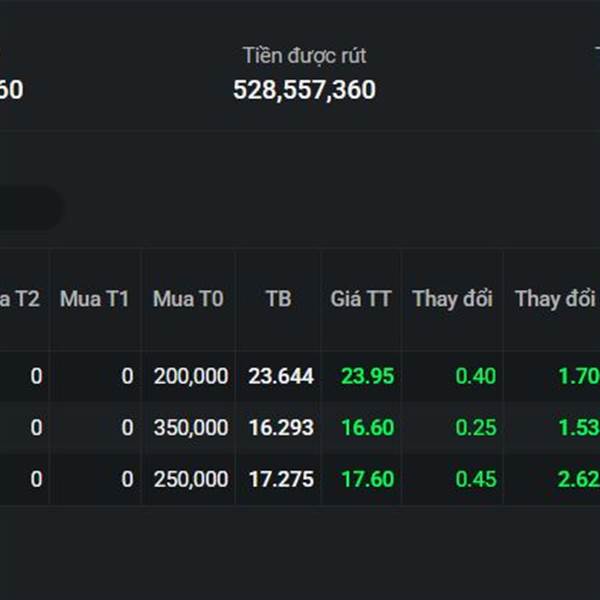Image resolution: width=600 pixels, height=600 pixels.
Task: Click the 0.45 change value
Action: pyautogui.click(x=476, y=480)
